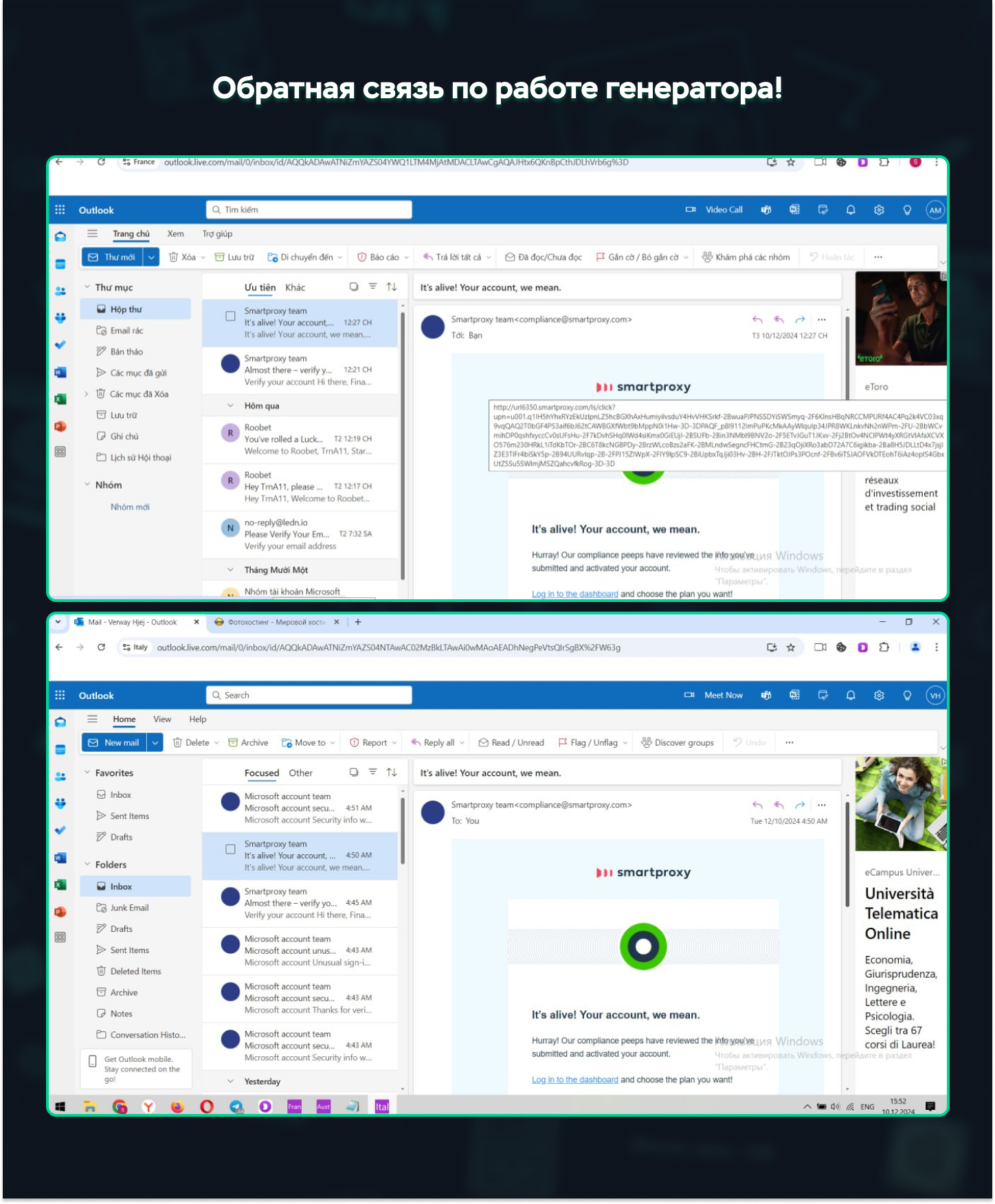Switch to the Other inbox tab
Image resolution: width=995 pixels, height=1204 pixels.
click(x=300, y=773)
